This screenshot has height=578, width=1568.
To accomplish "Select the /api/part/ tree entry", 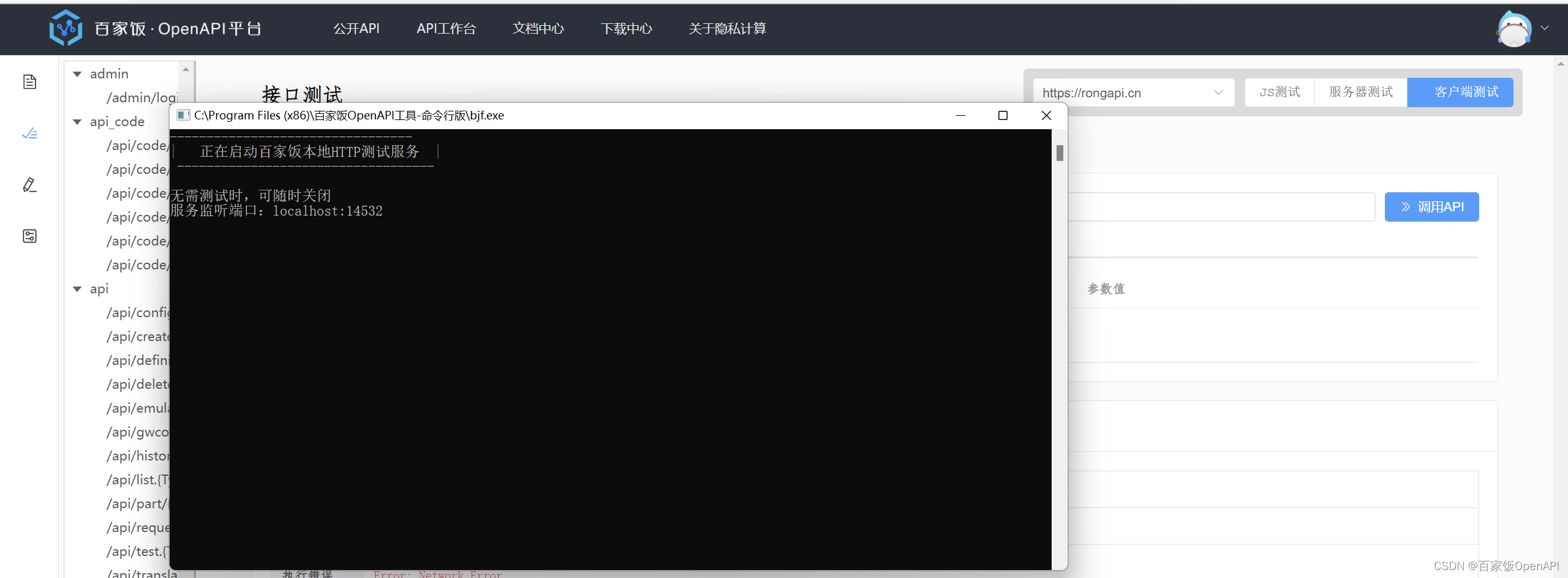I will (138, 503).
